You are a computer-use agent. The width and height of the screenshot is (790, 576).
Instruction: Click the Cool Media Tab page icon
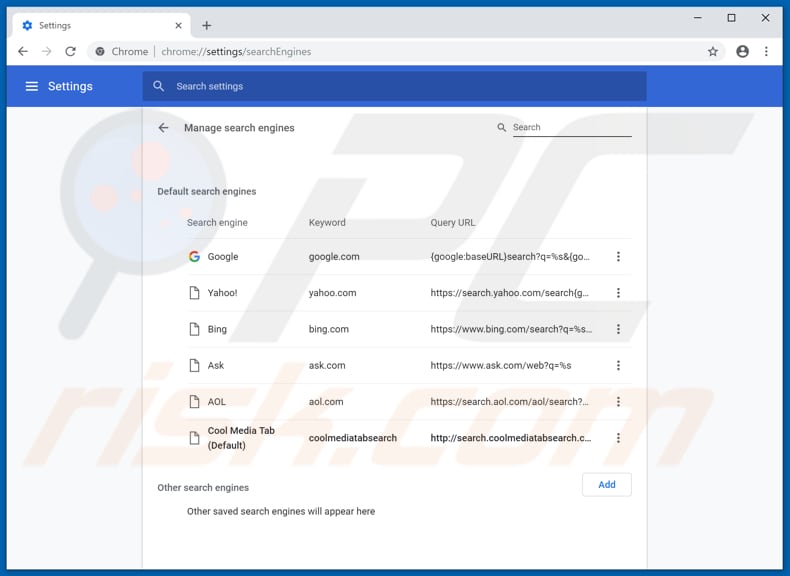coord(194,438)
